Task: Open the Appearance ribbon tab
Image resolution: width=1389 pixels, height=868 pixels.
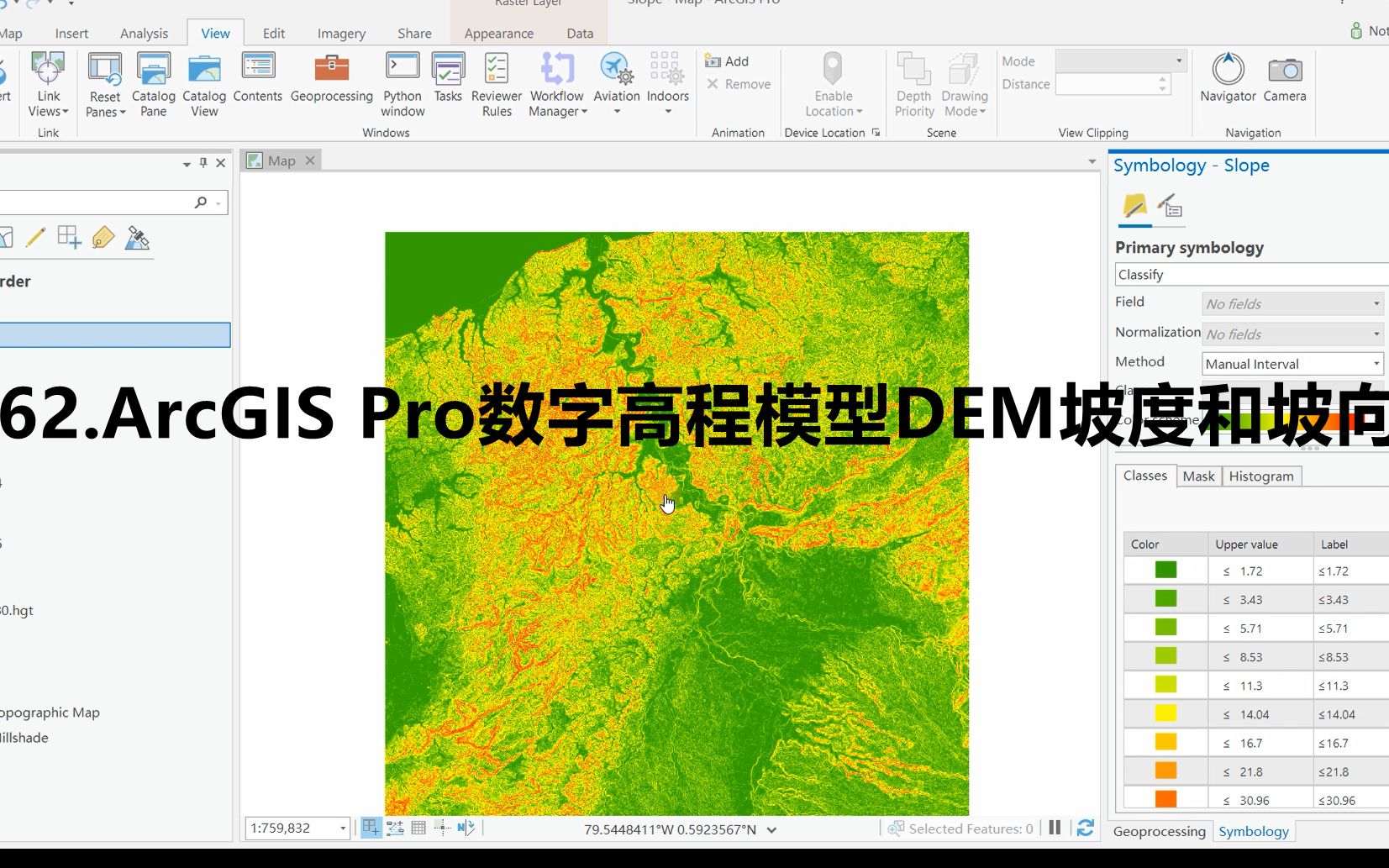Action: [x=498, y=34]
